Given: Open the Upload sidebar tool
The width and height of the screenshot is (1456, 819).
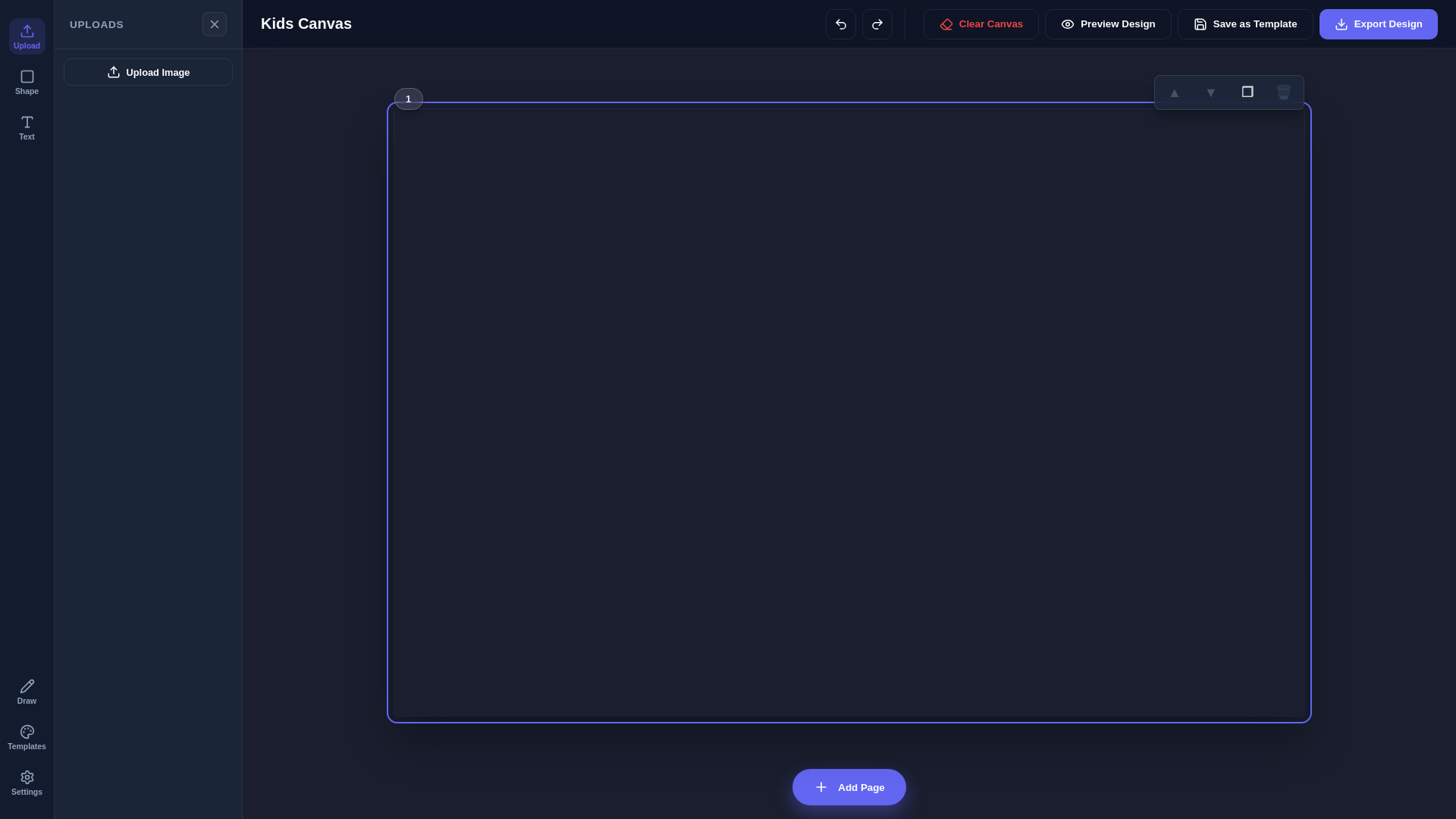Looking at the screenshot, I should pos(27,36).
